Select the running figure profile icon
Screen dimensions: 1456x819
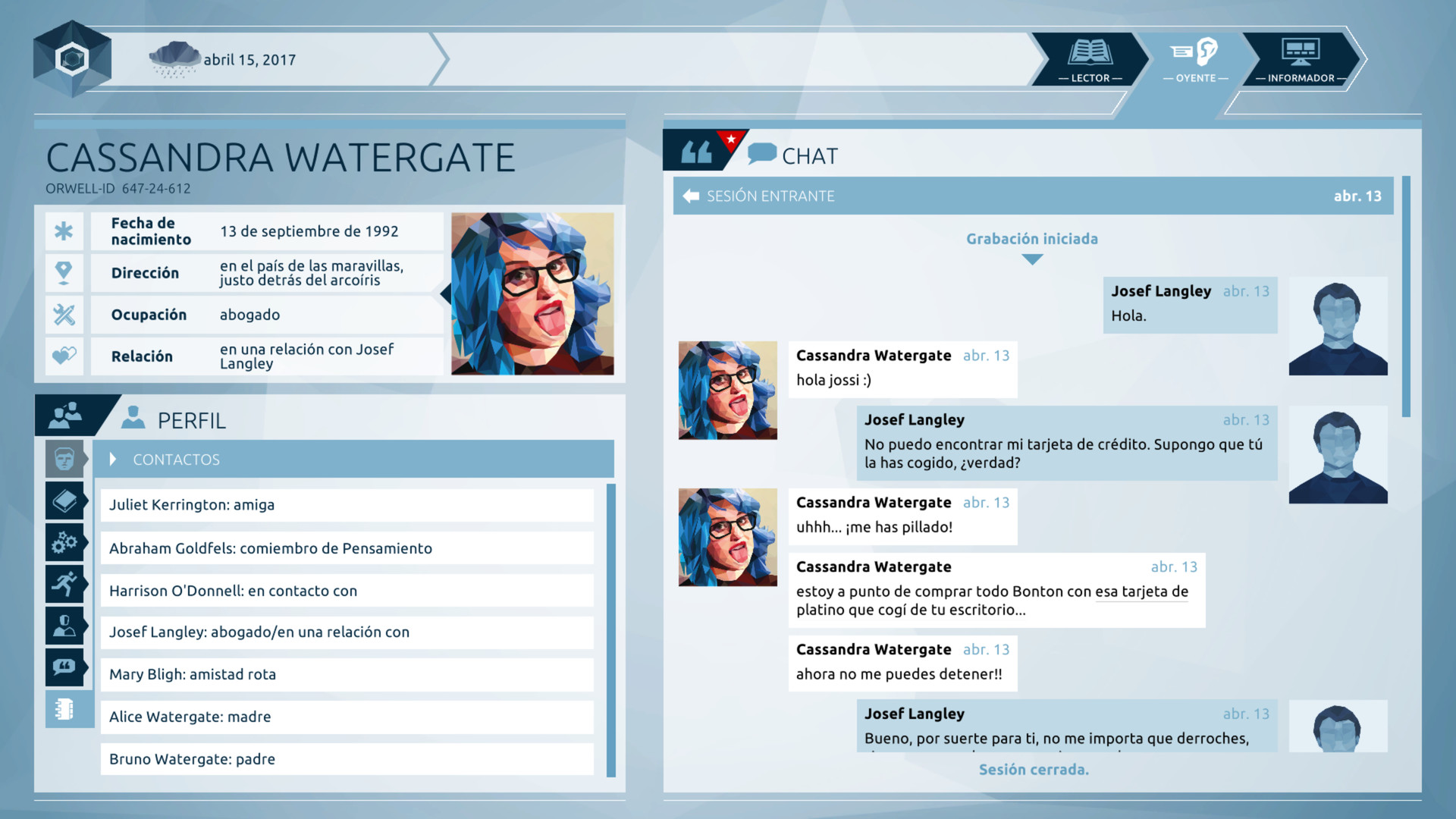coord(64,584)
